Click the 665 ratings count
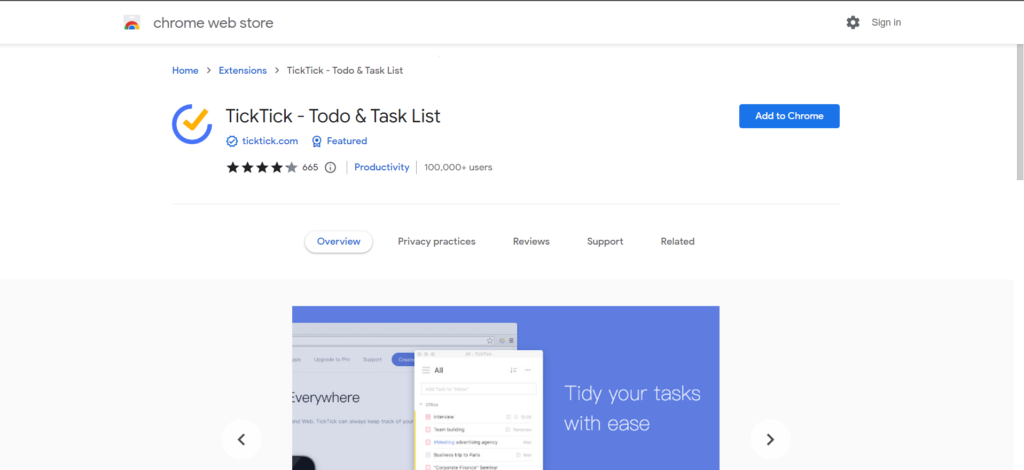Screen dimensions: 1024x470 pos(310,168)
